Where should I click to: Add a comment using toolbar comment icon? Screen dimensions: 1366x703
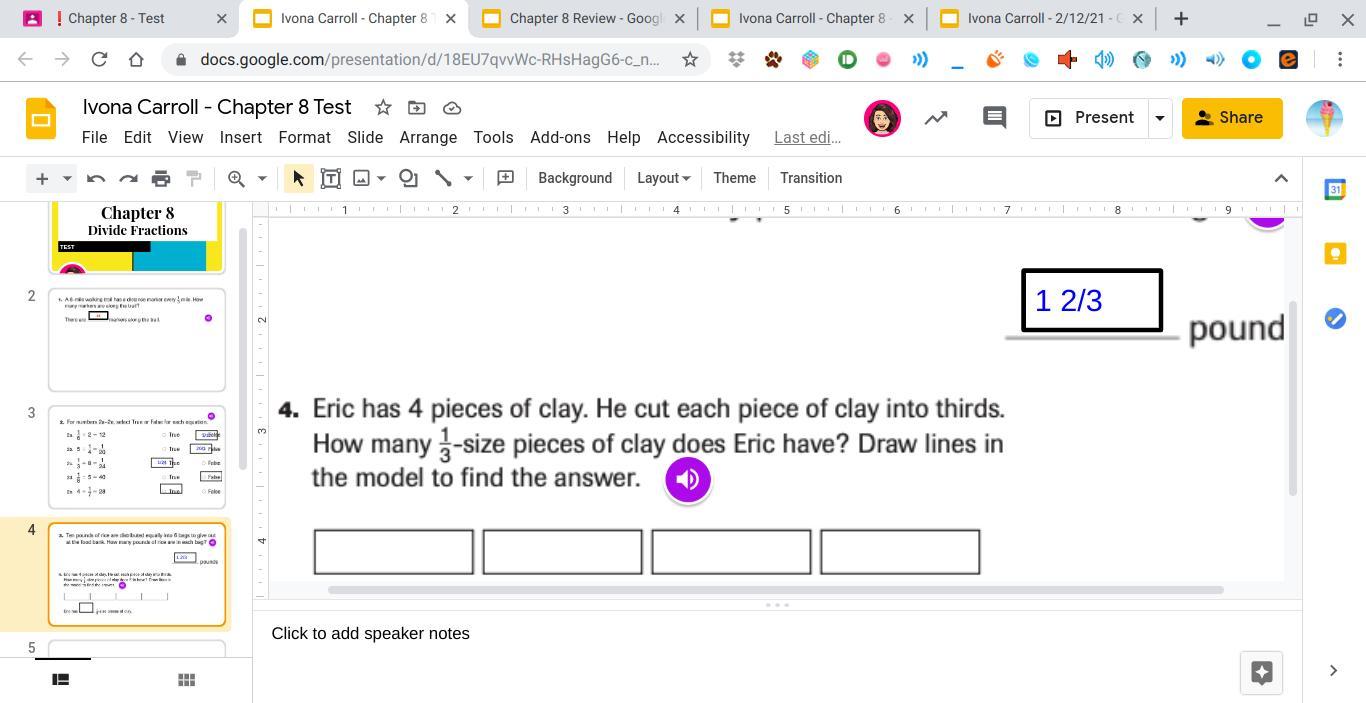pyautogui.click(x=506, y=178)
